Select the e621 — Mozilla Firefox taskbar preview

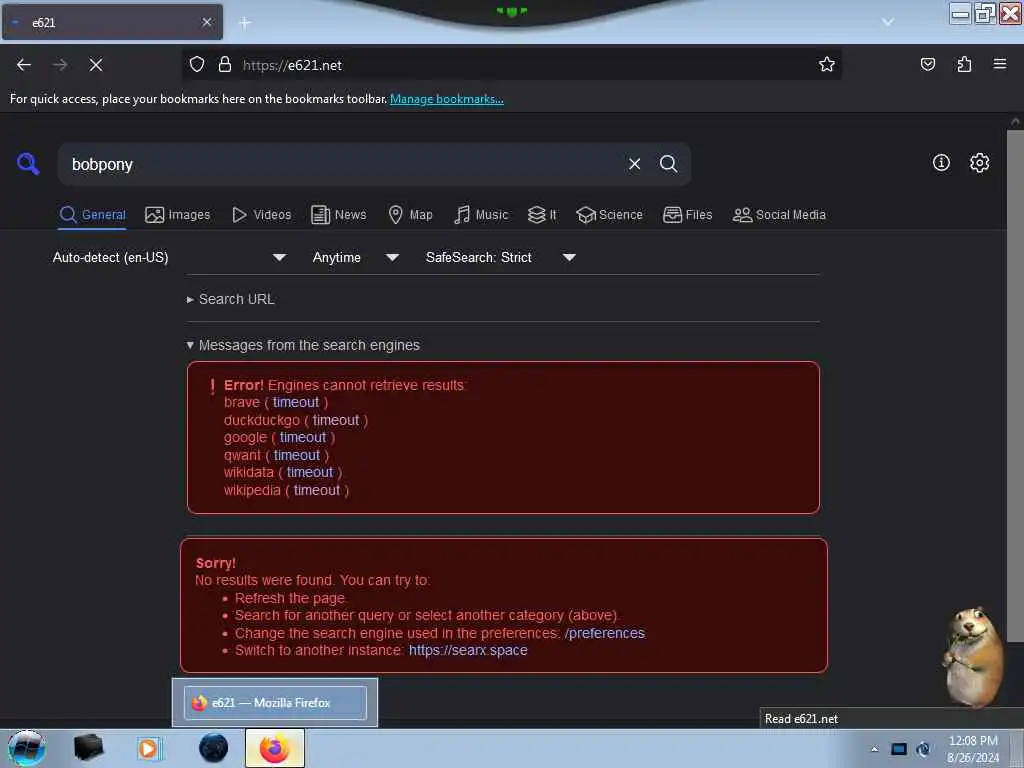[275, 703]
